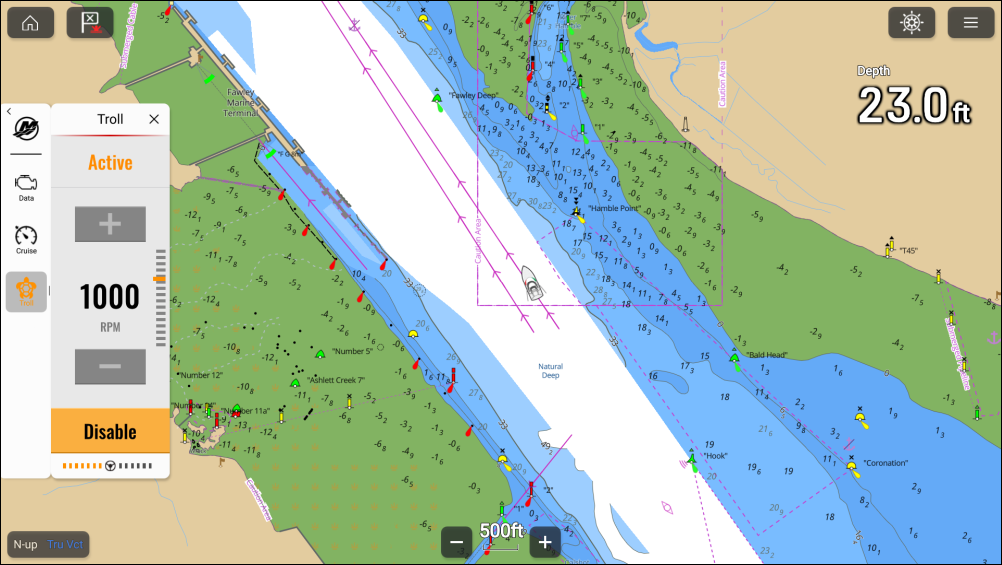
Task: Zoom out the chart
Action: click(457, 543)
